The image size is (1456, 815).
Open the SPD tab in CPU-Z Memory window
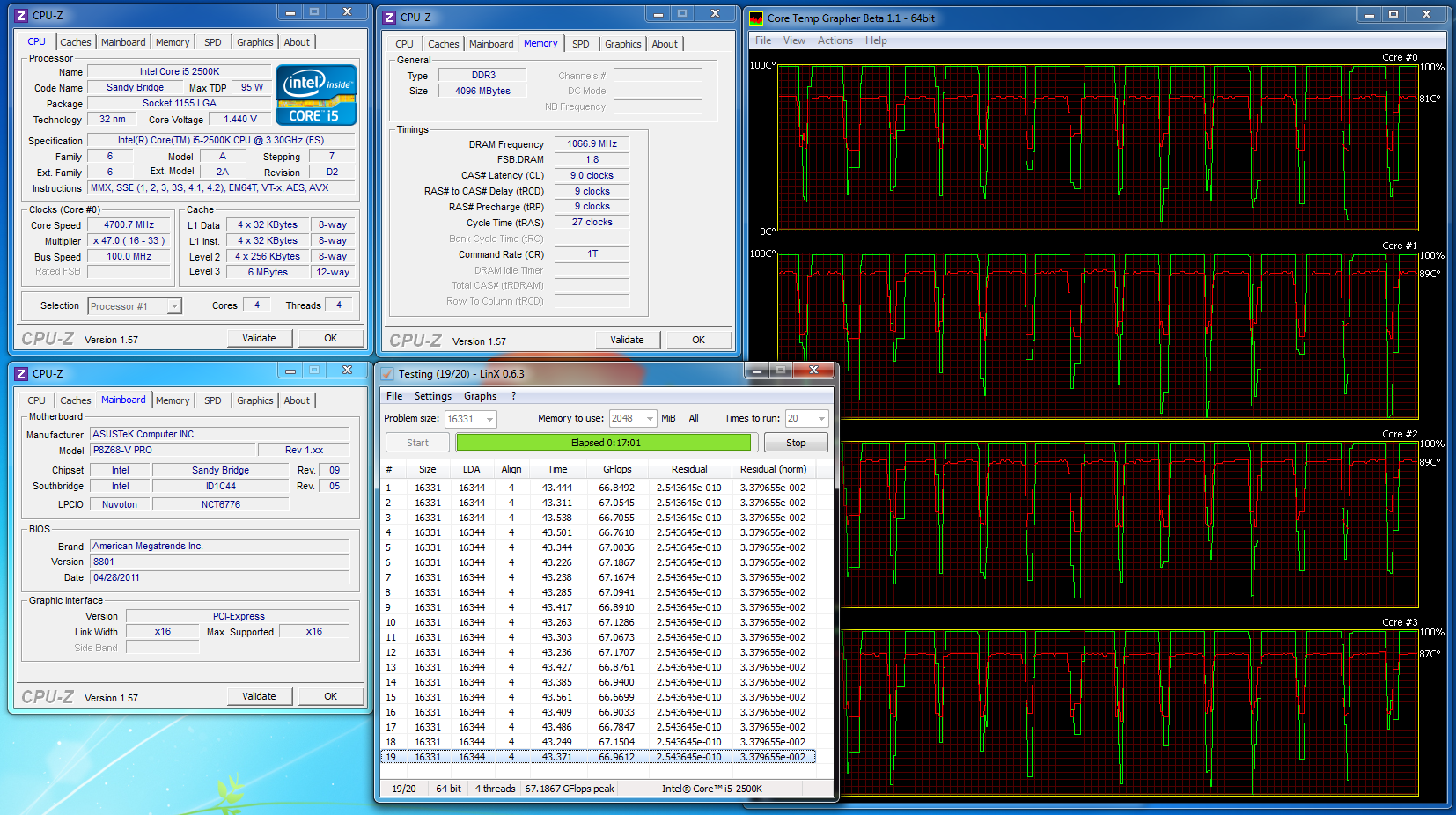(581, 44)
